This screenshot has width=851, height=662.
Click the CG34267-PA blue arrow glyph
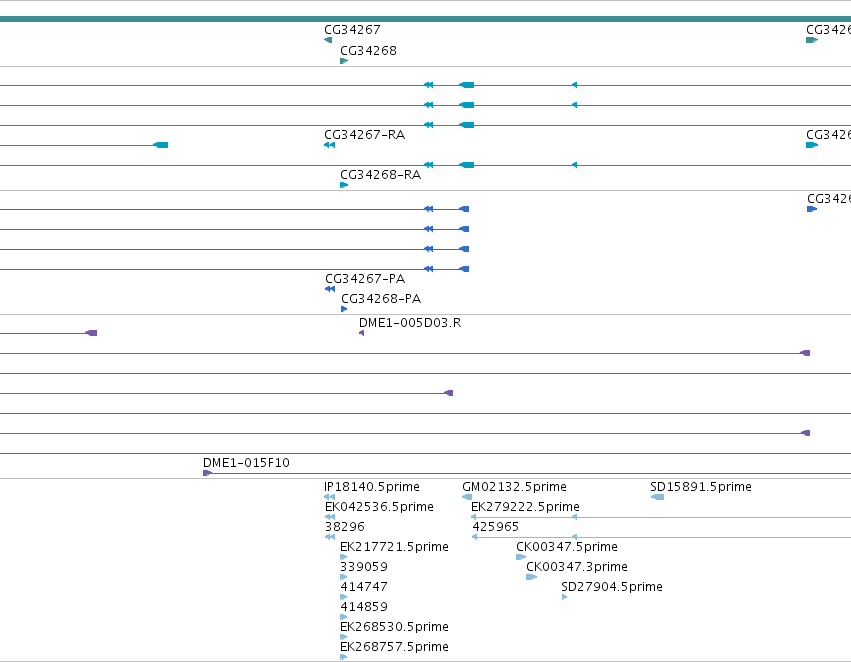click(330, 289)
